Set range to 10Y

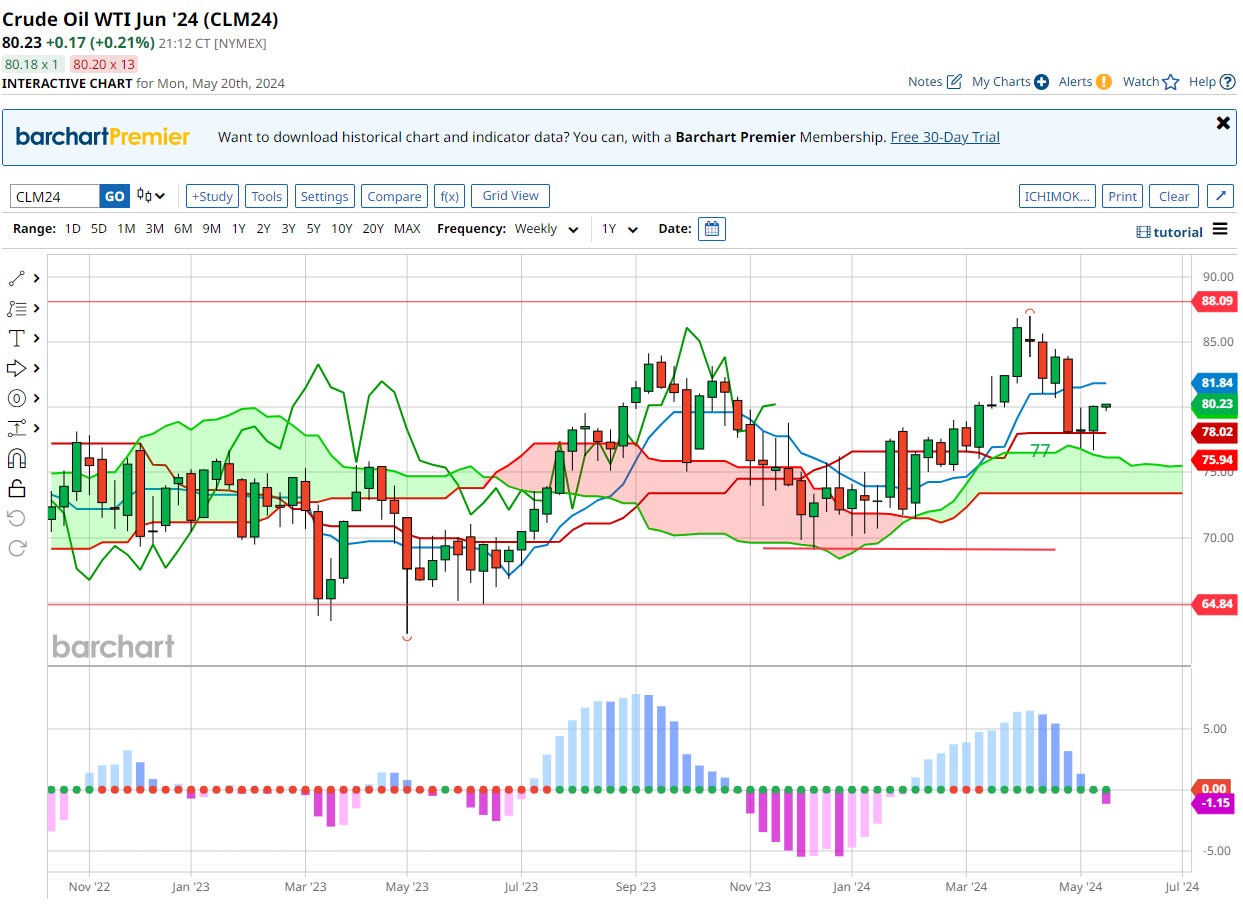[x=342, y=229]
